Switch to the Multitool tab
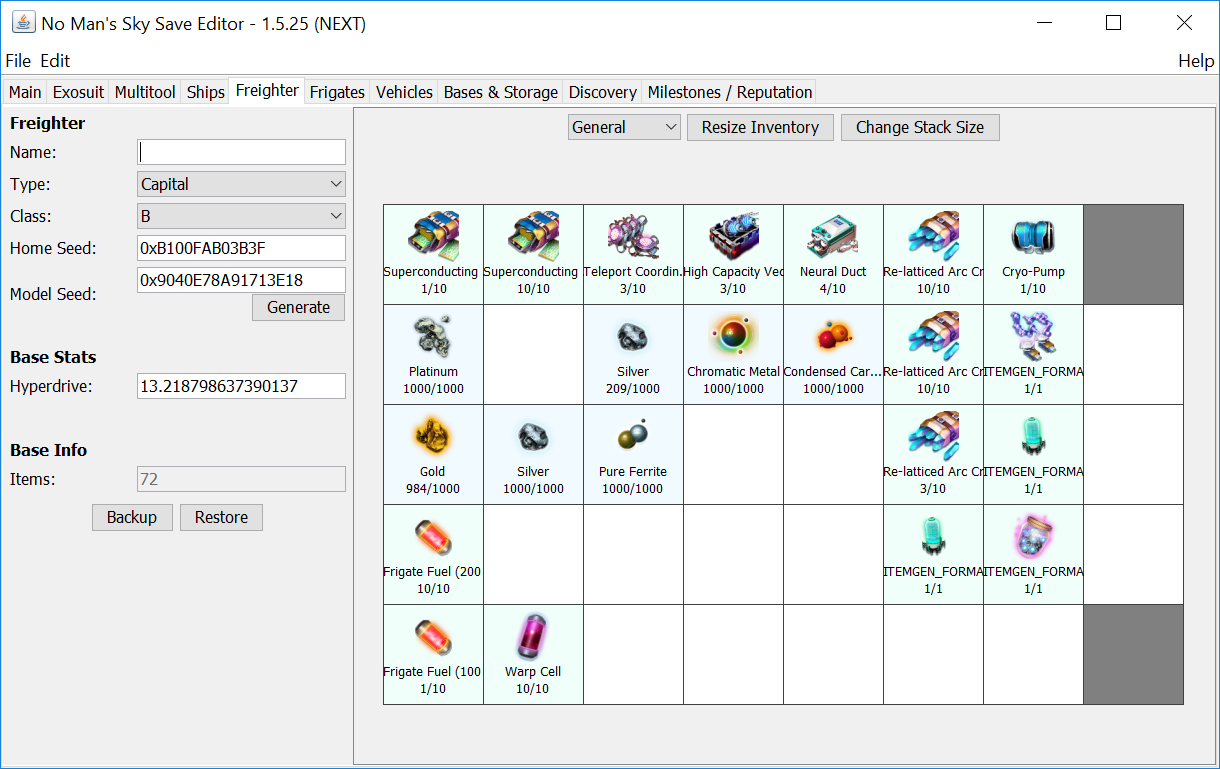The height and width of the screenshot is (769, 1220). click(x=145, y=92)
